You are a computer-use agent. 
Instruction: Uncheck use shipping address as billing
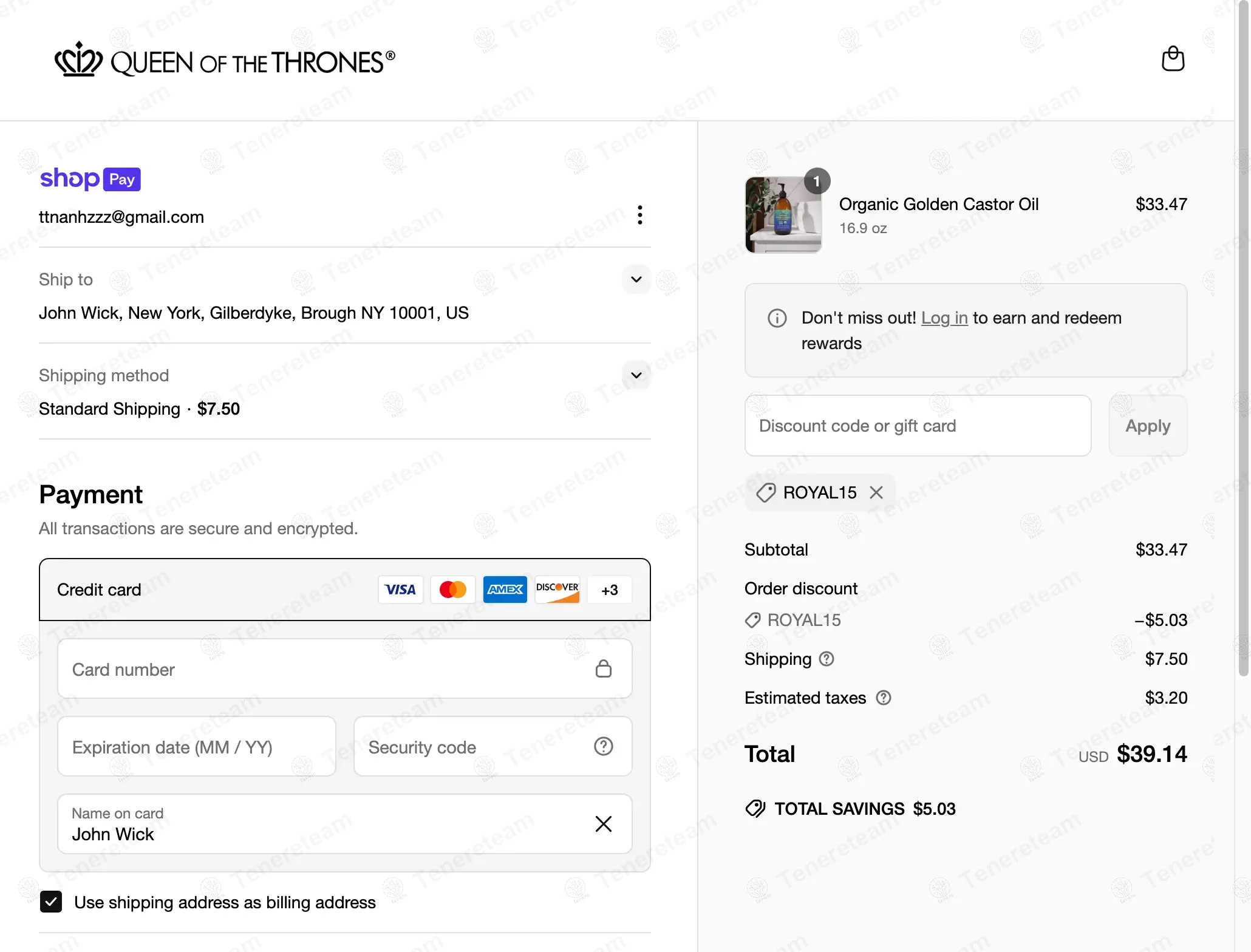[x=51, y=902]
